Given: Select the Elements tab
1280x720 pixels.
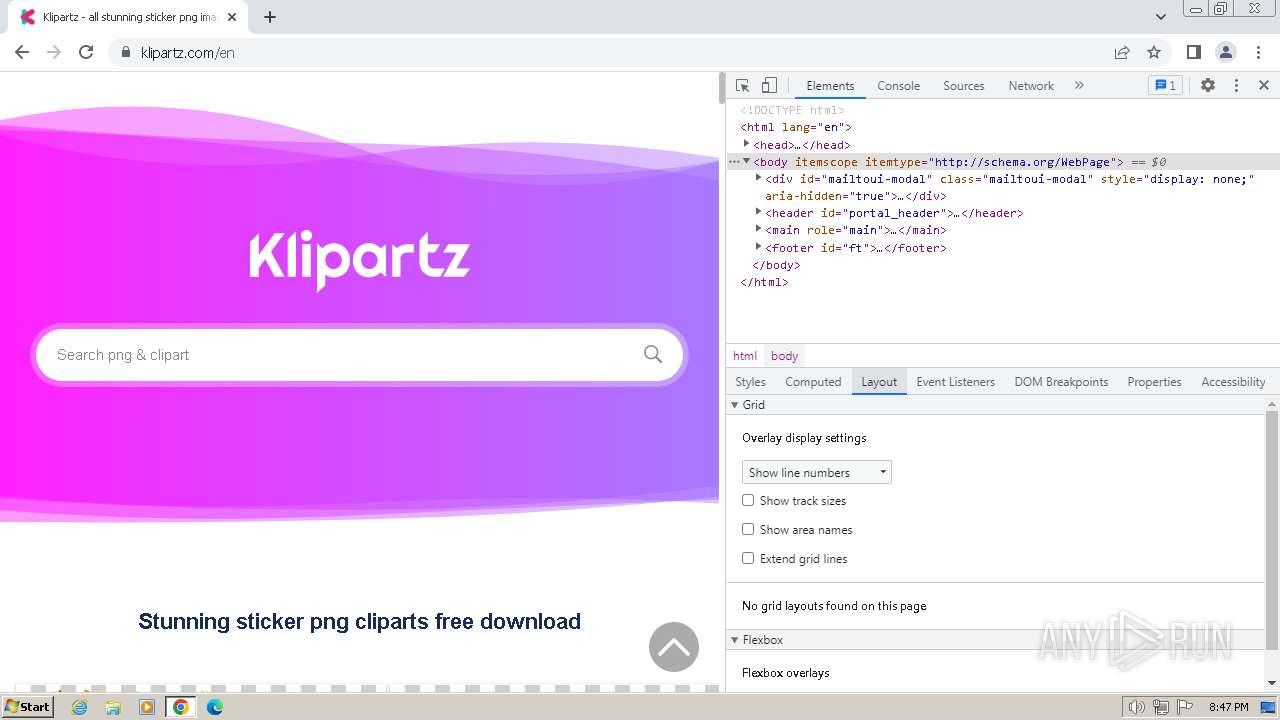Looking at the screenshot, I should pos(830,86).
